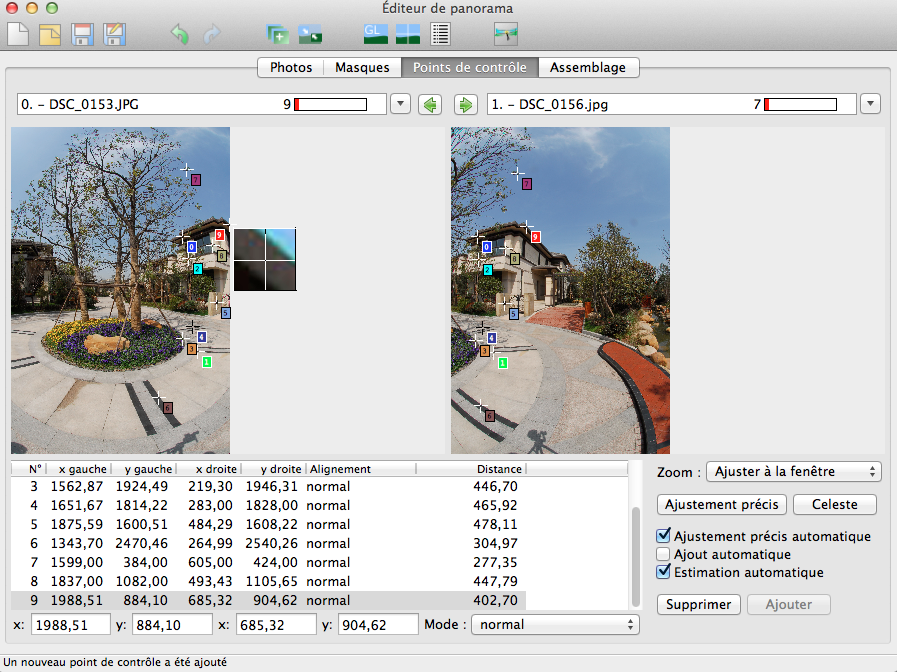Save the project with the floppy icon
Viewport: 897px width, 672px height.
82,35
